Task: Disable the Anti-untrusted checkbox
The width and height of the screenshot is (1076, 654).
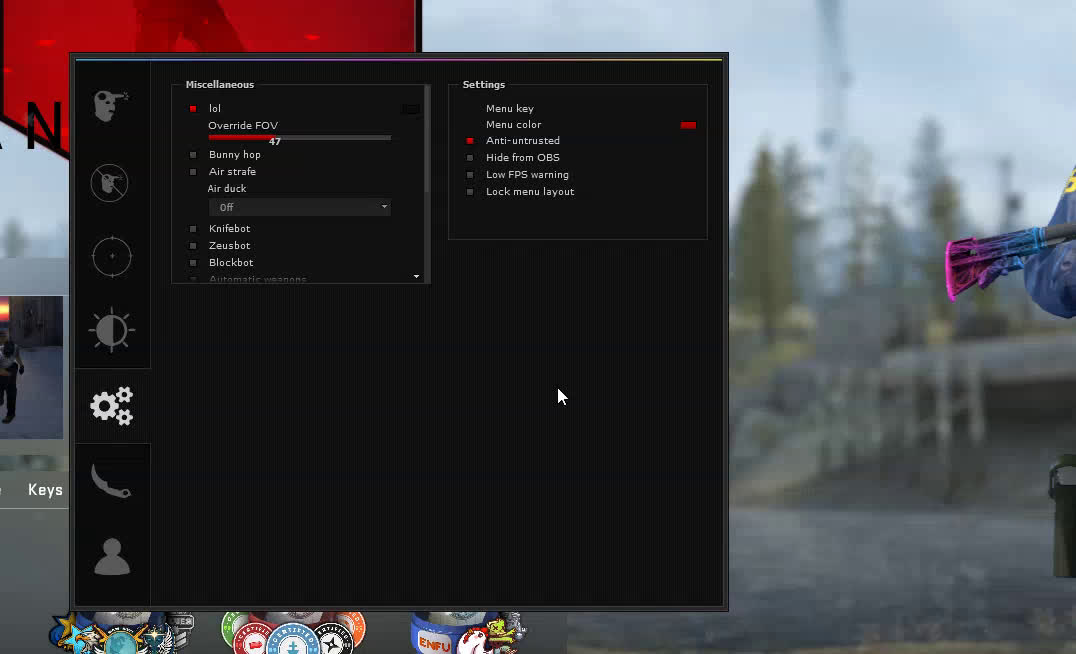Action: pos(470,141)
